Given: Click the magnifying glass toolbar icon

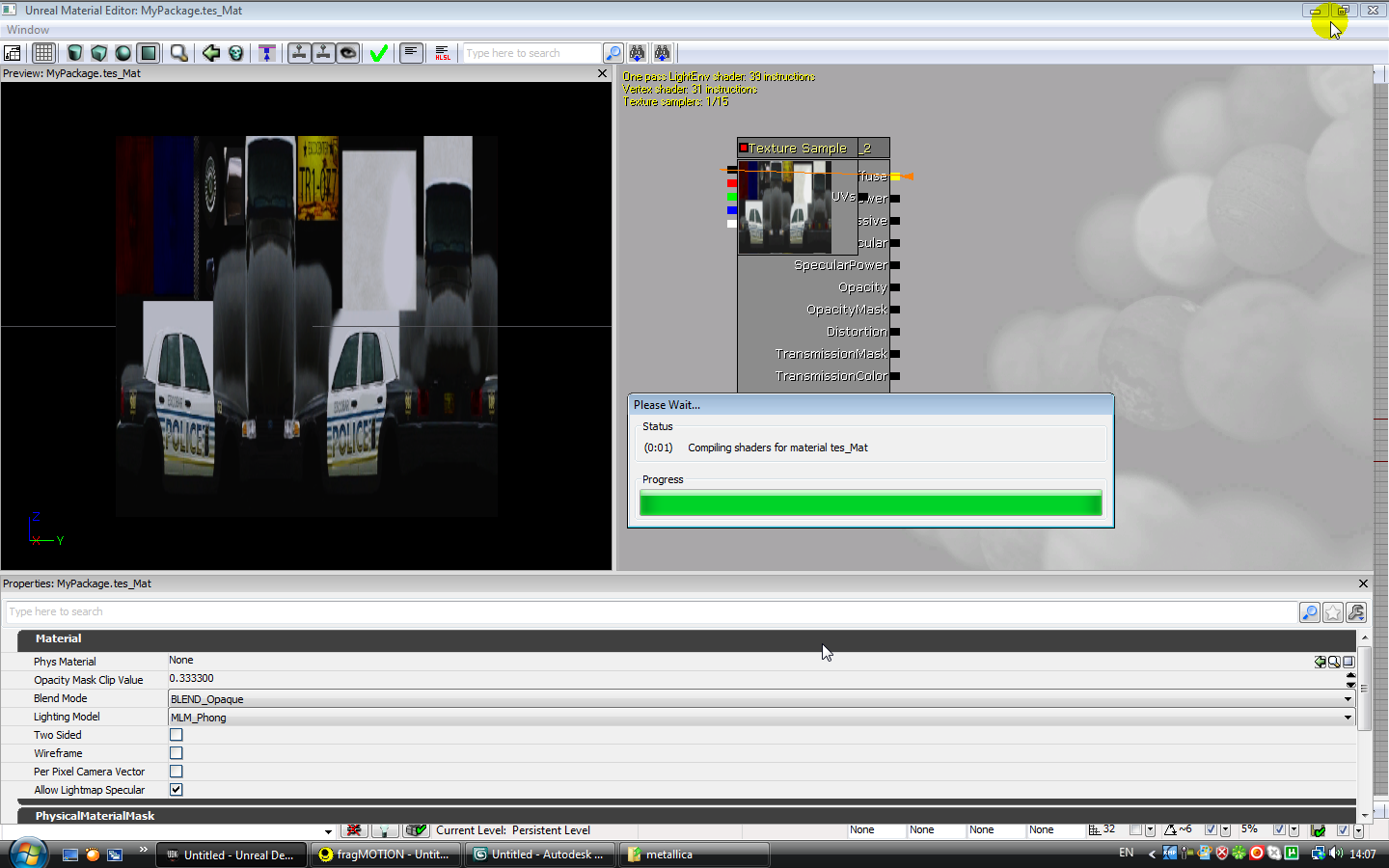Looking at the screenshot, I should (178, 53).
